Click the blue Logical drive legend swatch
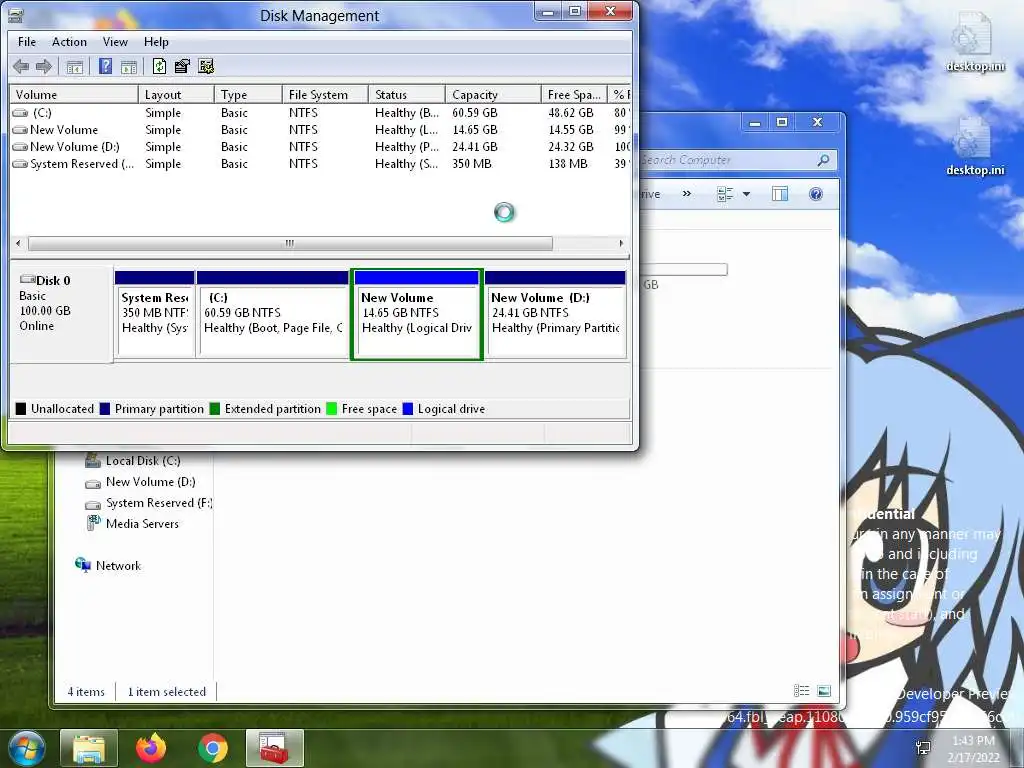This screenshot has width=1024, height=768. (x=408, y=409)
